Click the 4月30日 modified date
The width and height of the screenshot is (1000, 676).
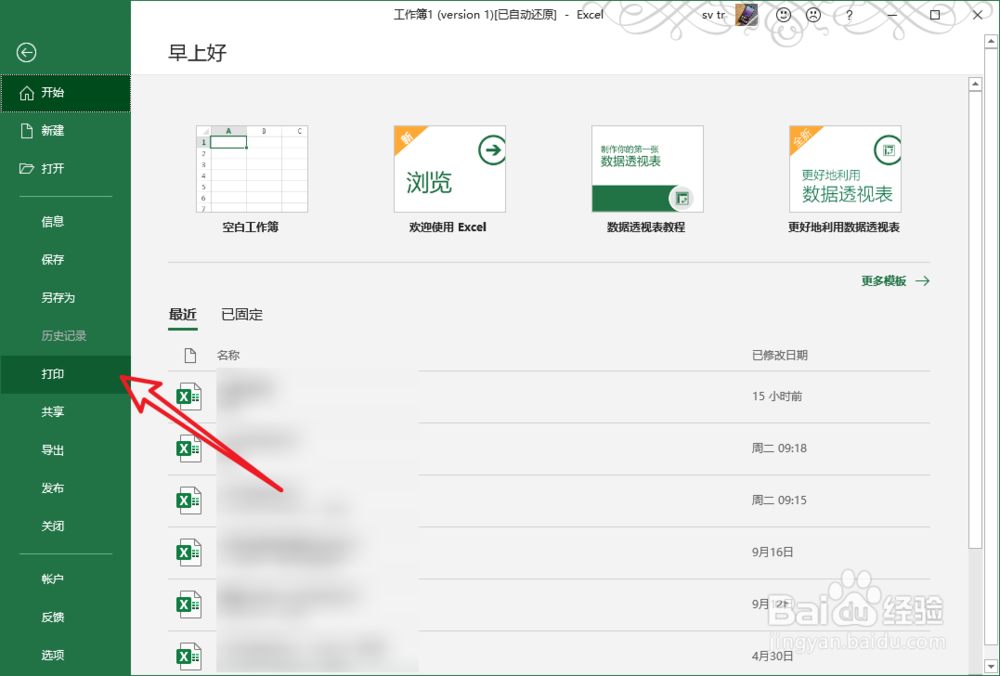coord(772,656)
